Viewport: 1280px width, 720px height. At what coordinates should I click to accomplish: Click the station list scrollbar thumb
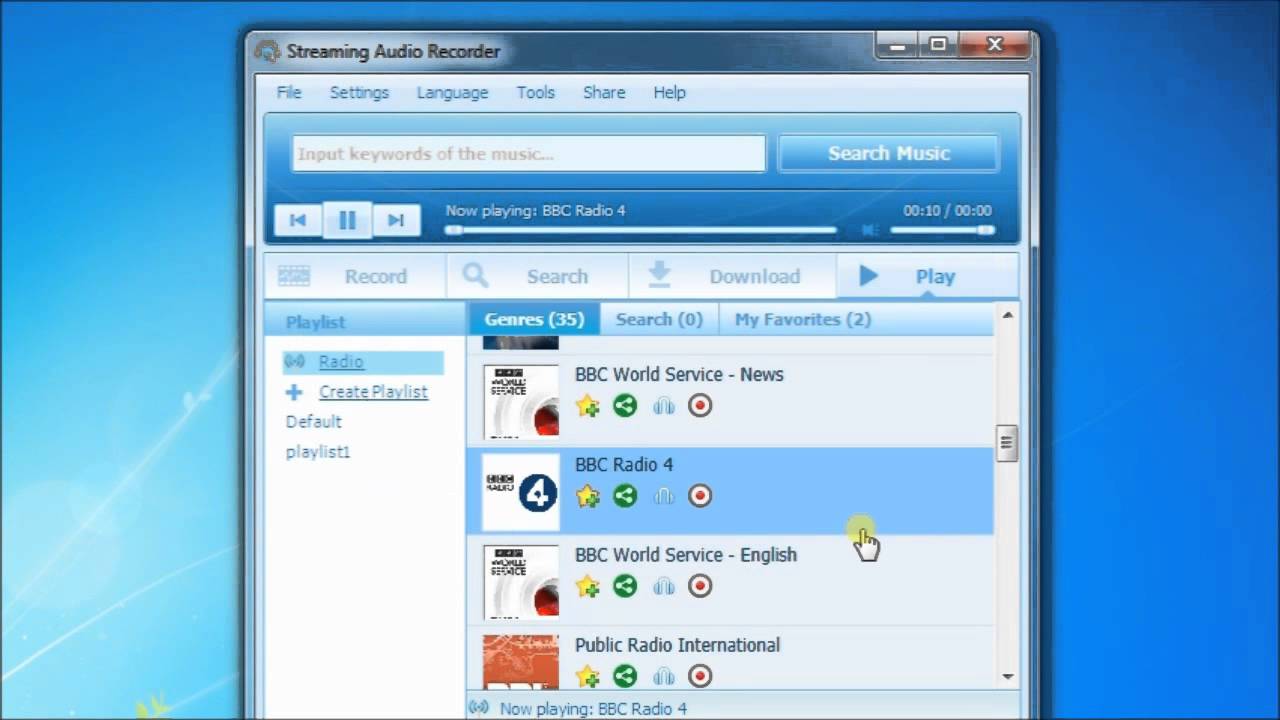tap(1008, 443)
